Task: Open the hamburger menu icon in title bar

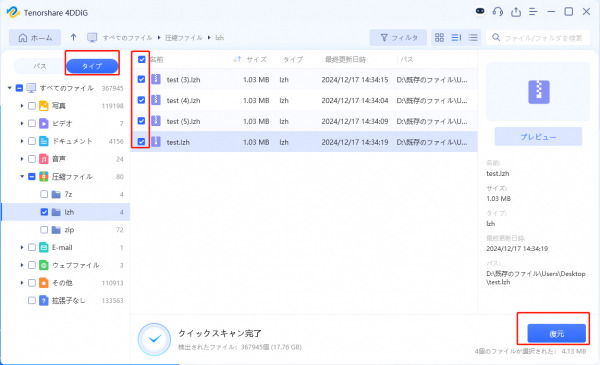Action: click(x=533, y=12)
